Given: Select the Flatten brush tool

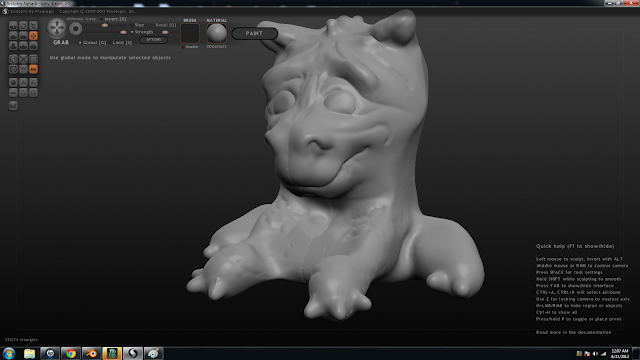Looking at the screenshot, I should coord(23,36).
